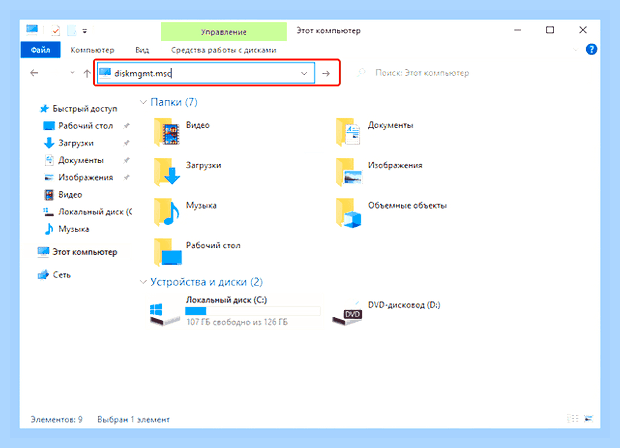
Task: Click the Музыка note icon in sidebar
Action: point(49,229)
